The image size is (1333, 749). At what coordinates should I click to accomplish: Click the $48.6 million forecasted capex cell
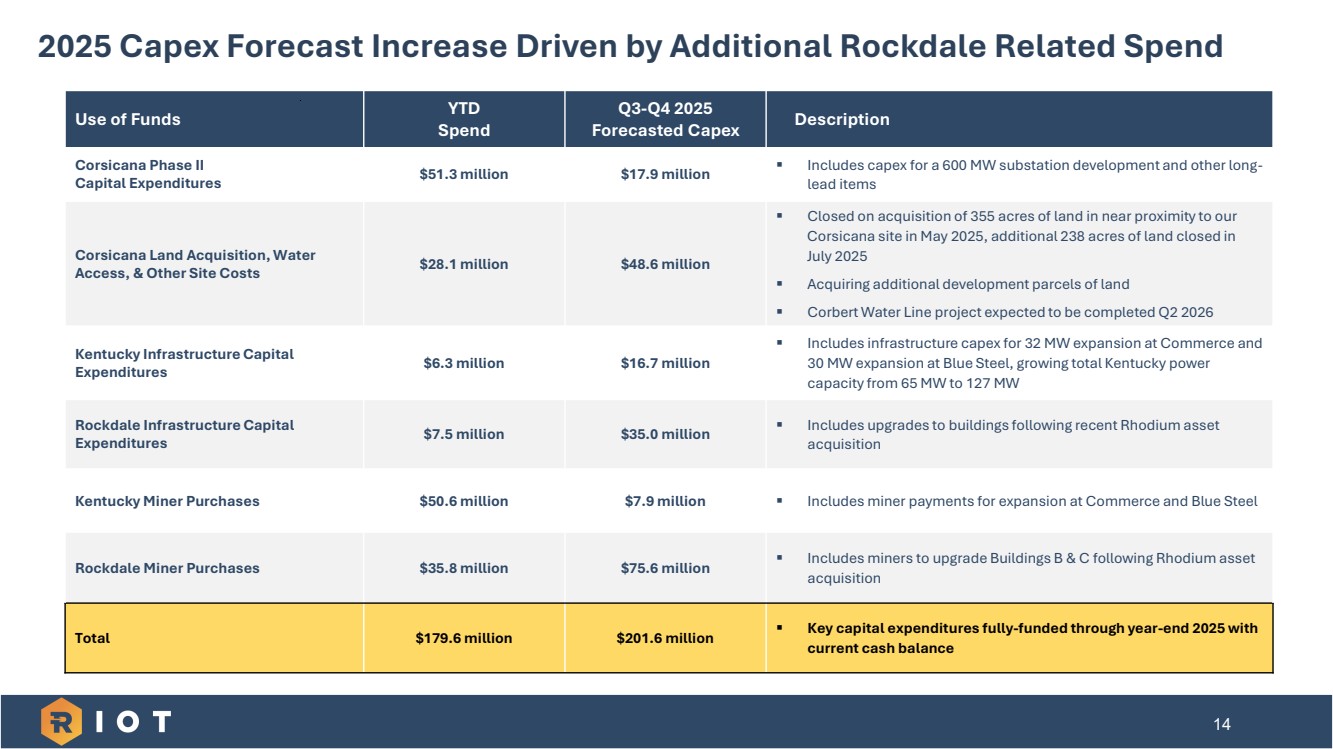click(x=665, y=264)
